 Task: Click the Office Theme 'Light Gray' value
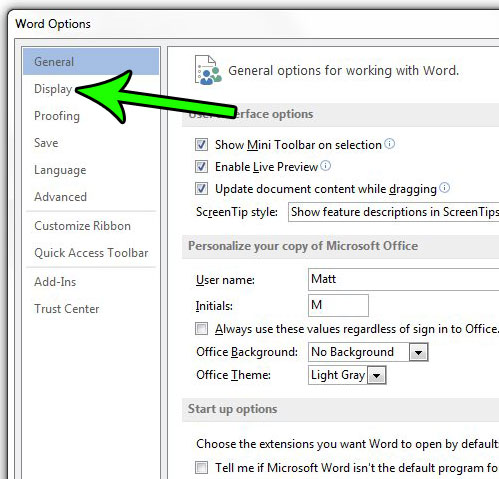[338, 375]
